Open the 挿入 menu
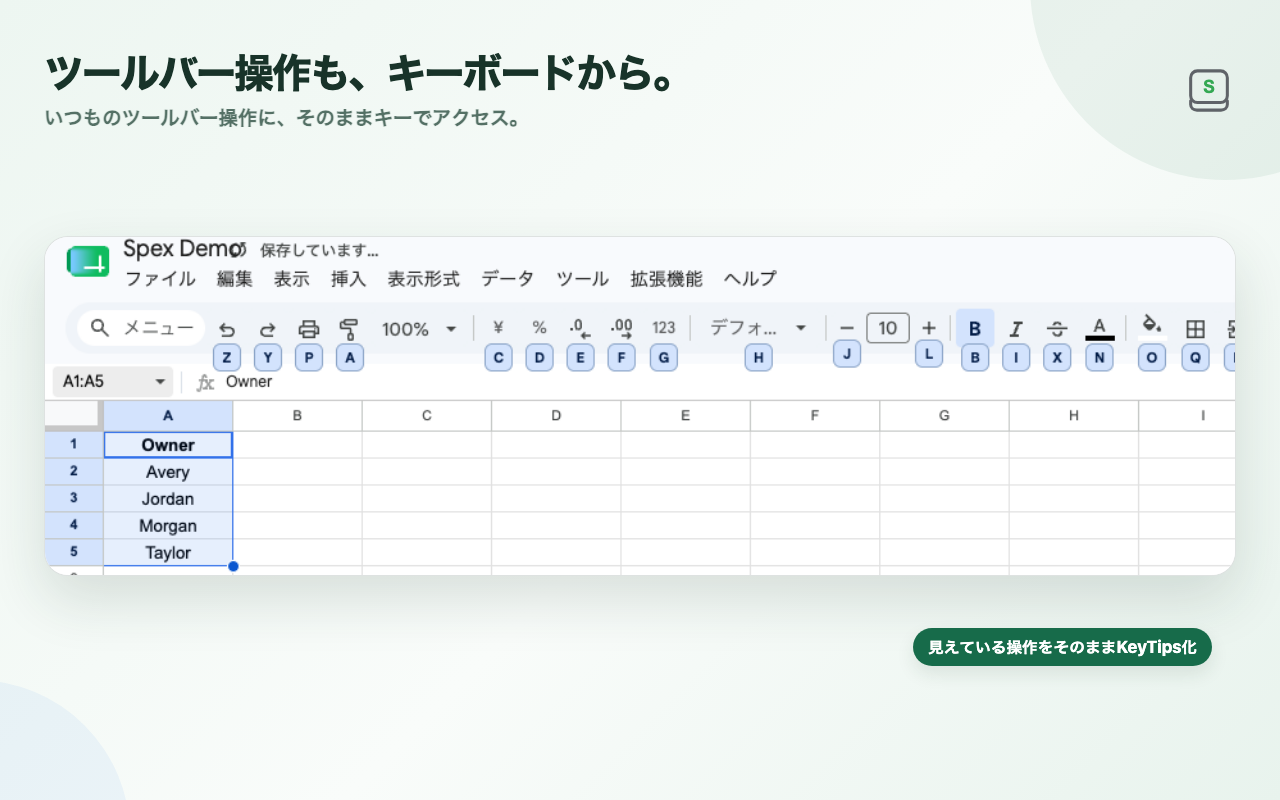 tap(349, 279)
